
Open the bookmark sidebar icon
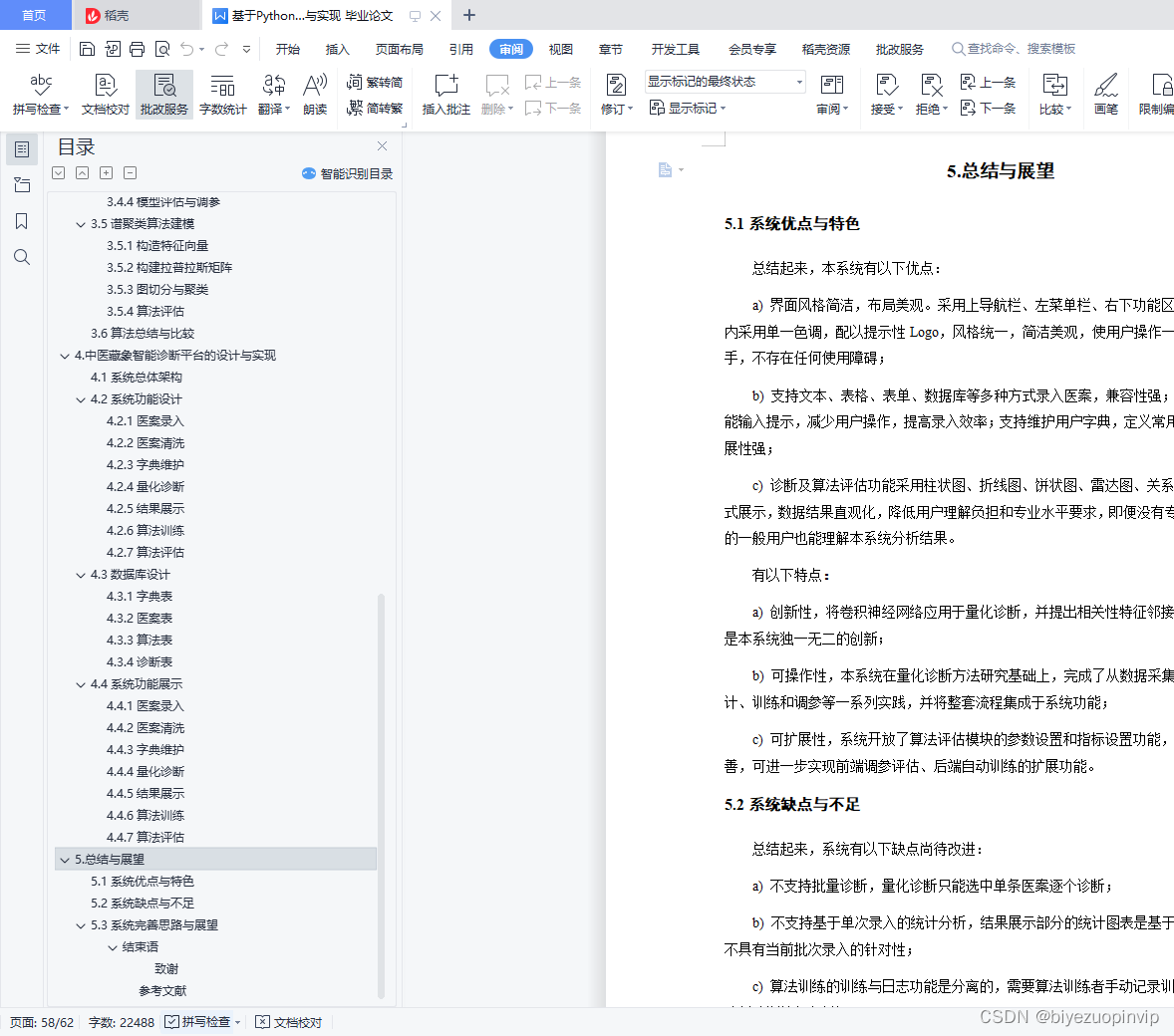[x=22, y=221]
